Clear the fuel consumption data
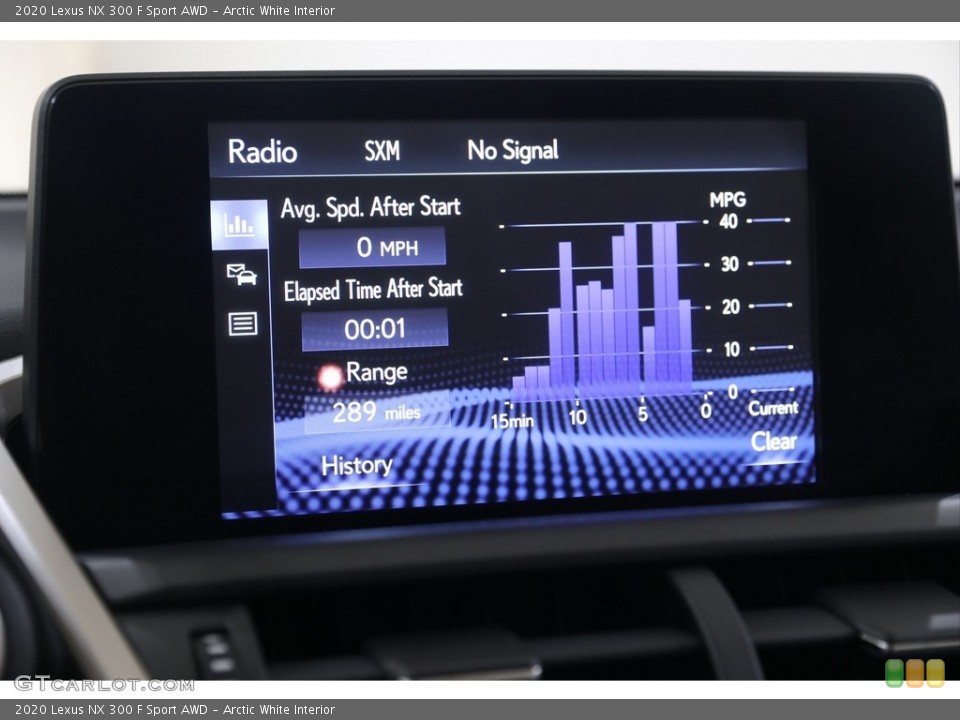 [x=774, y=441]
